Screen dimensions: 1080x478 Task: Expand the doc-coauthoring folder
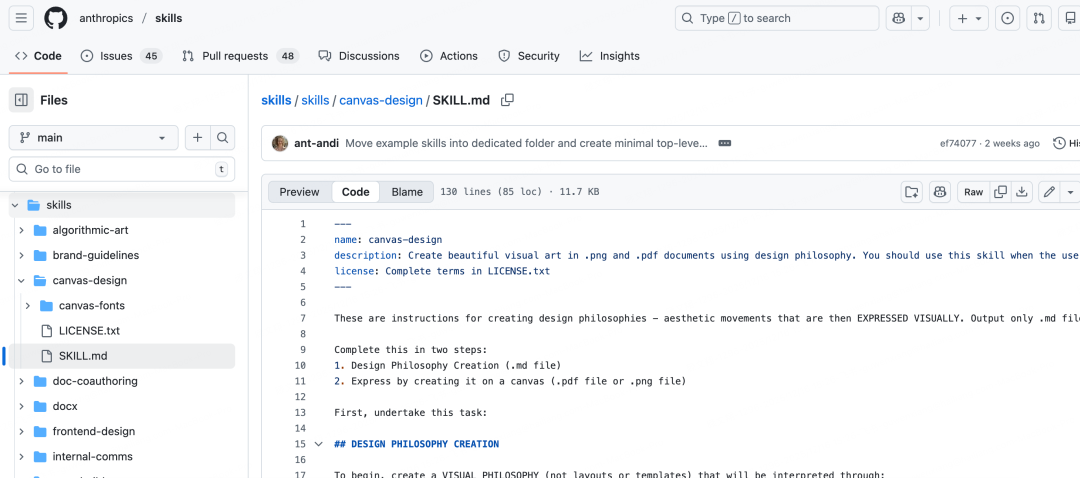(21, 381)
